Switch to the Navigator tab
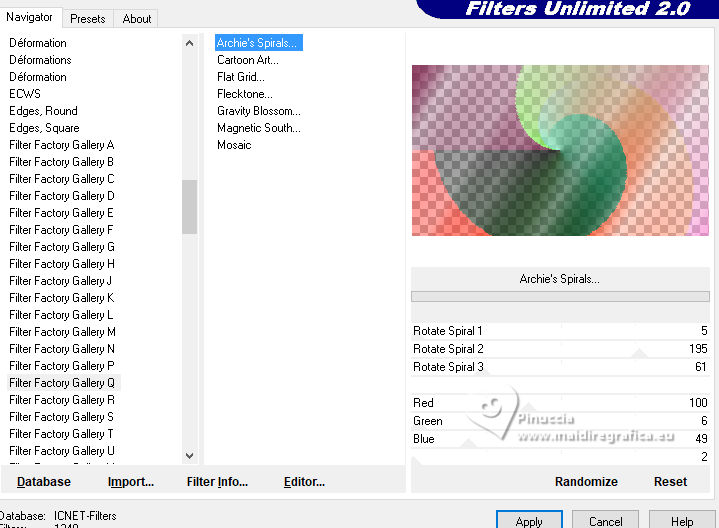This screenshot has height=528, width=719. [x=30, y=18]
